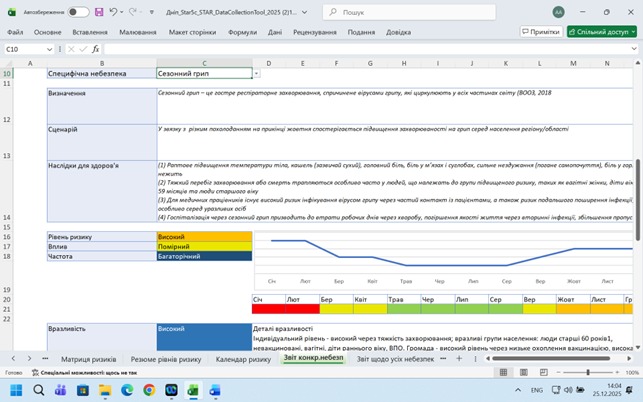
Task: Click the search box Пошук
Action: click(x=400, y=13)
